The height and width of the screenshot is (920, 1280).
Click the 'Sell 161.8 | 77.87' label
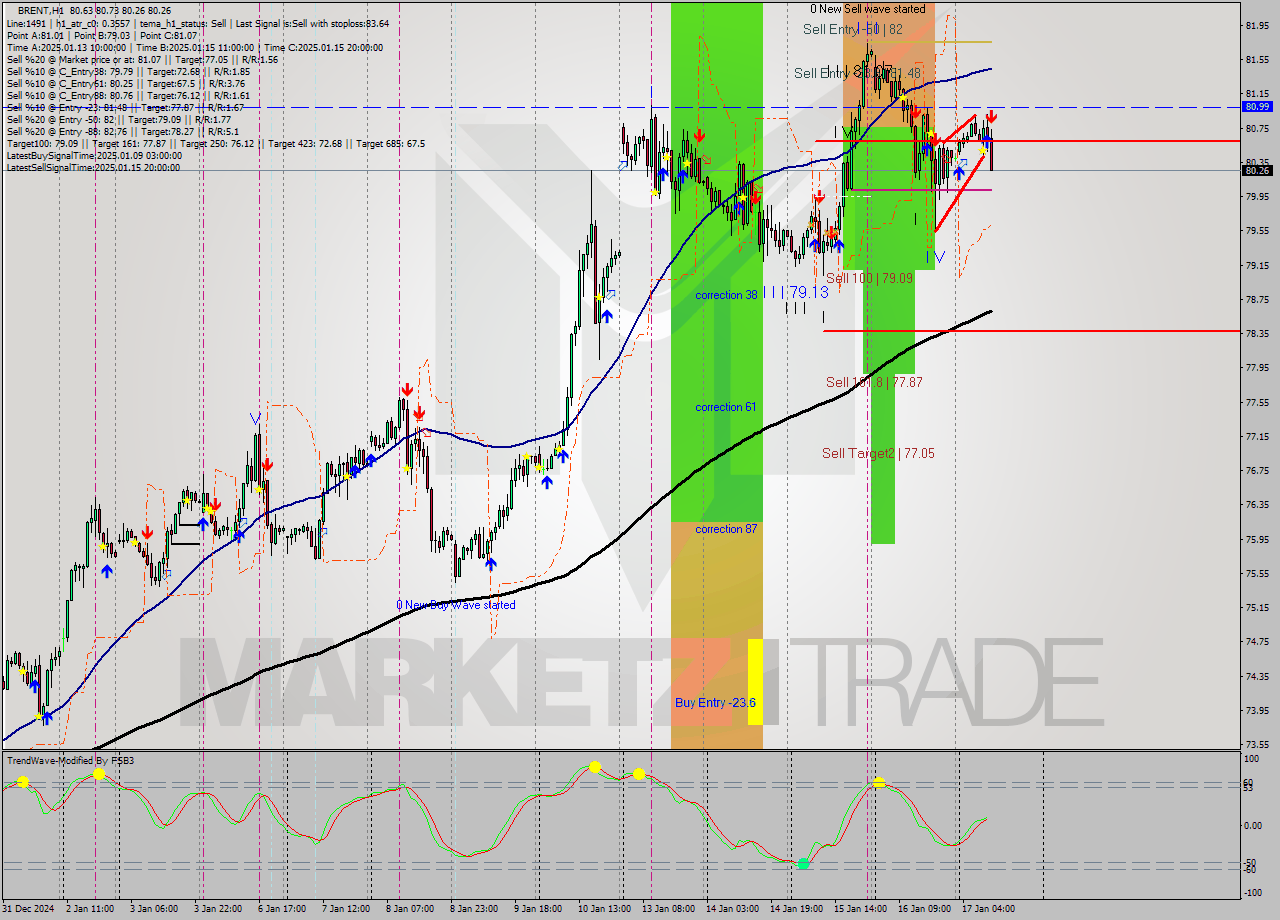tap(874, 382)
